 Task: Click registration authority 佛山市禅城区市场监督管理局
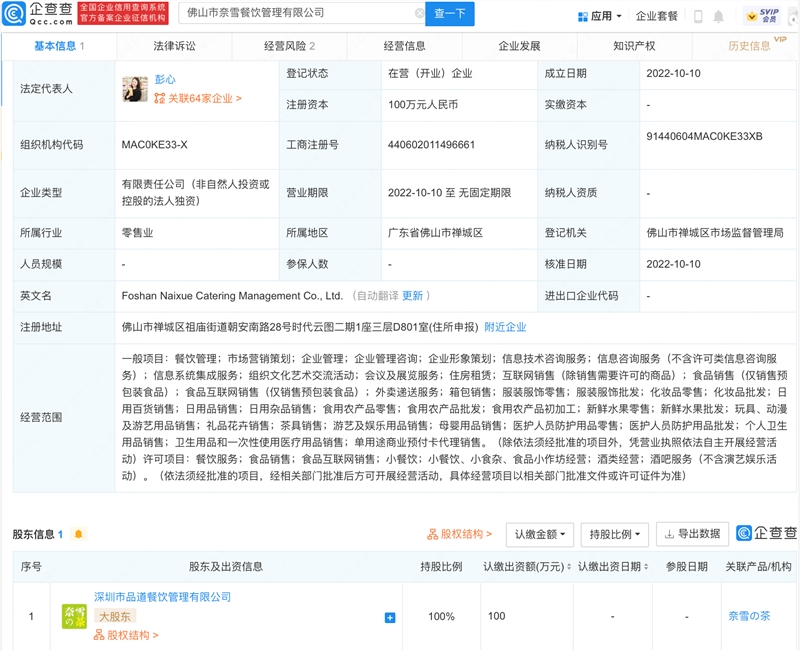pyautogui.click(x=715, y=233)
